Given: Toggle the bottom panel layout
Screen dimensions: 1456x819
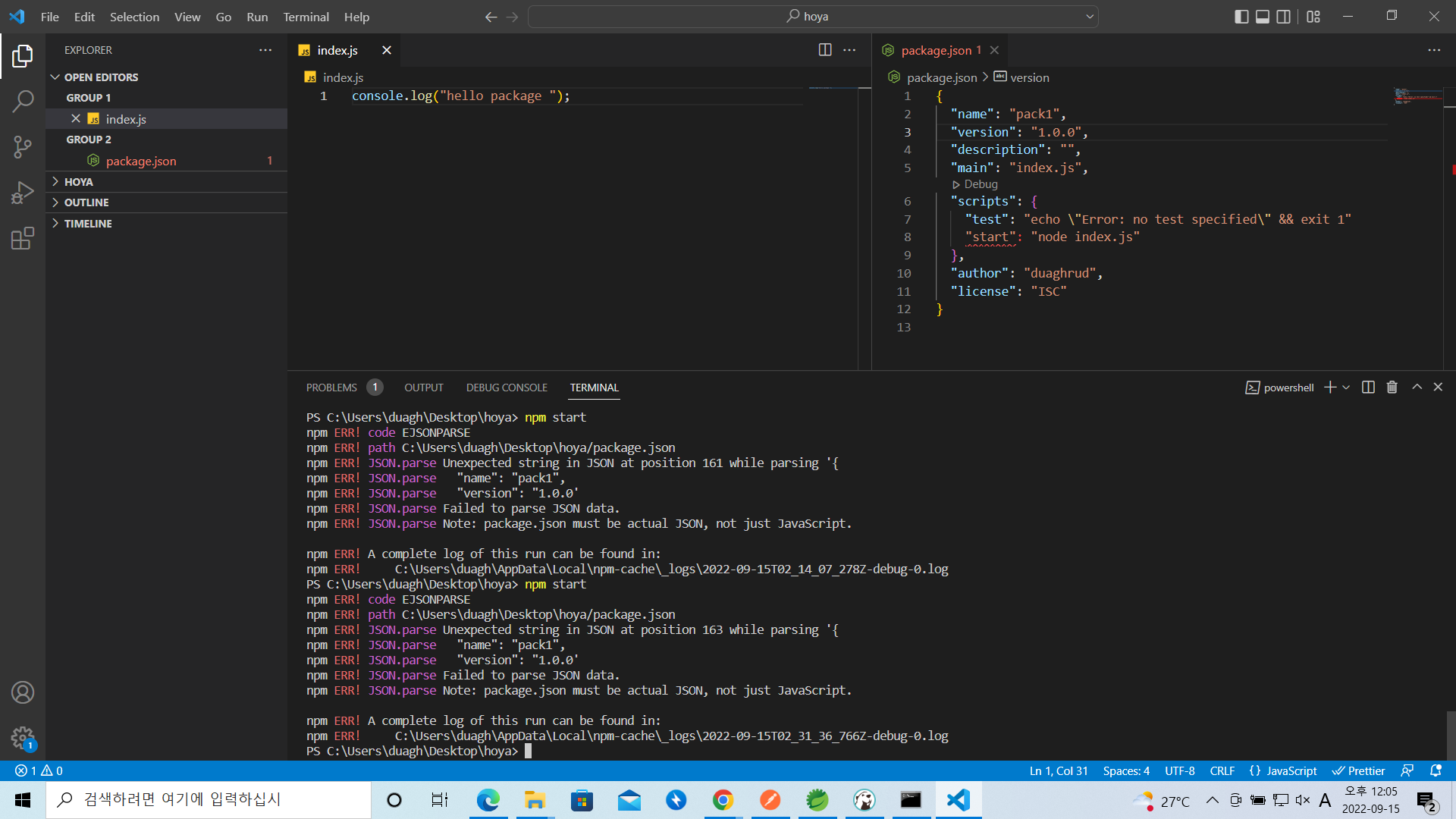Looking at the screenshot, I should coord(1263,17).
